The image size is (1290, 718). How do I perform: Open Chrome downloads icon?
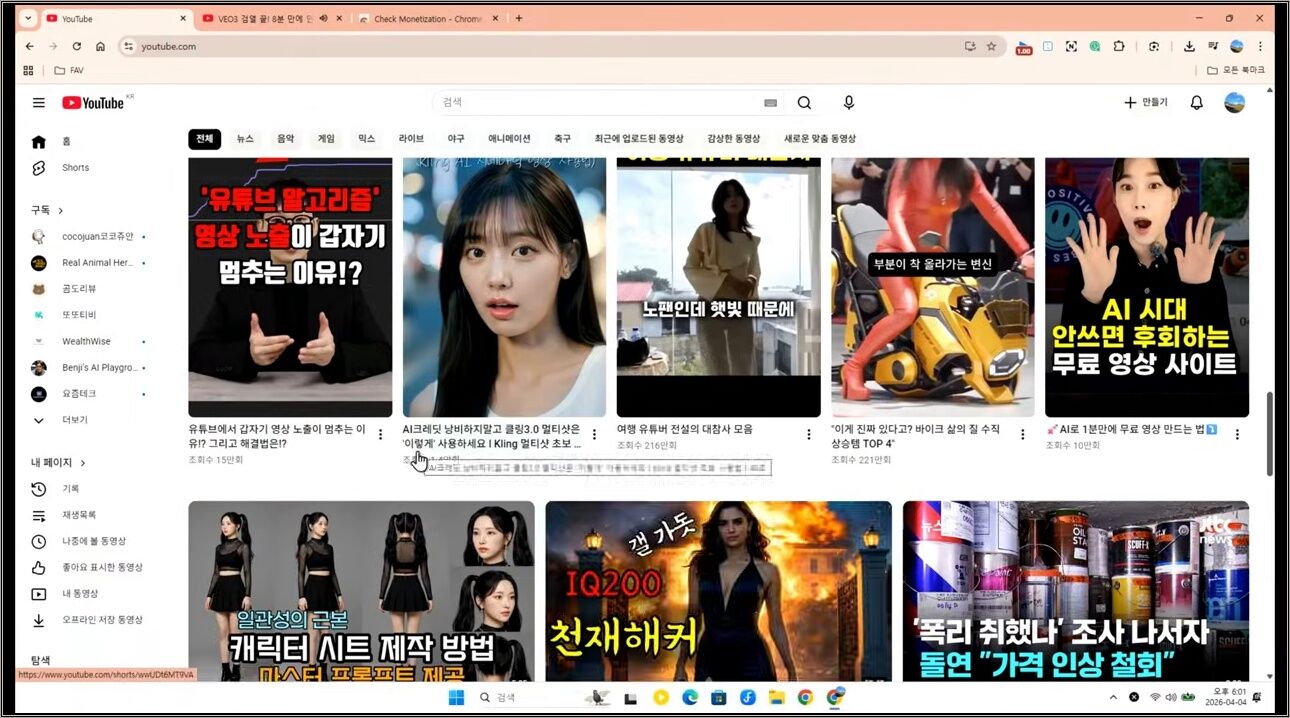(x=1189, y=46)
